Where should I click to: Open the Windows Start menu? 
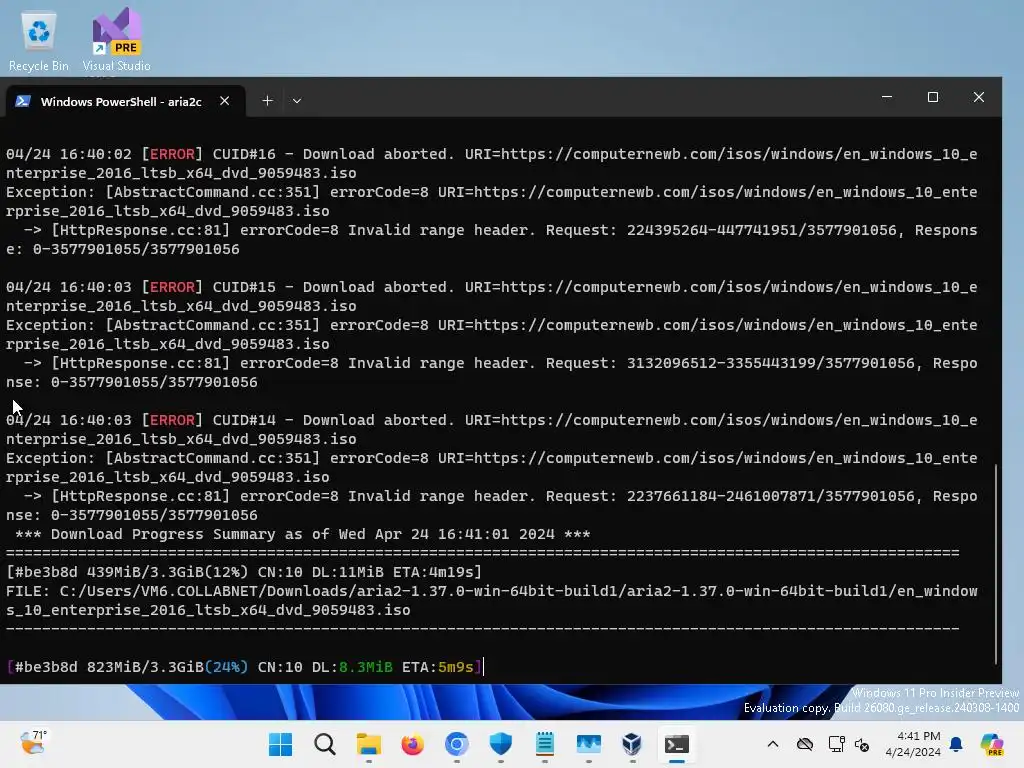coord(281,744)
